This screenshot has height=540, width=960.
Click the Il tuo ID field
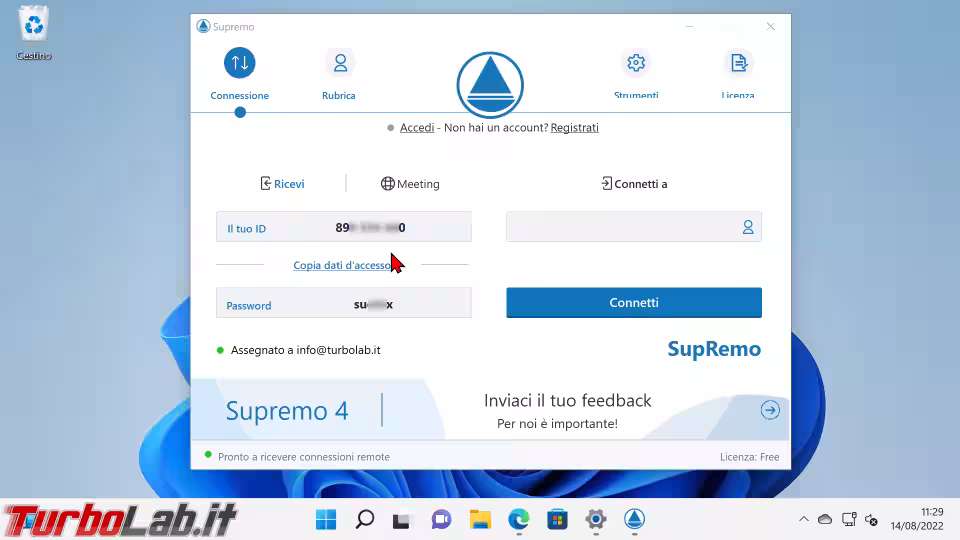point(343,227)
